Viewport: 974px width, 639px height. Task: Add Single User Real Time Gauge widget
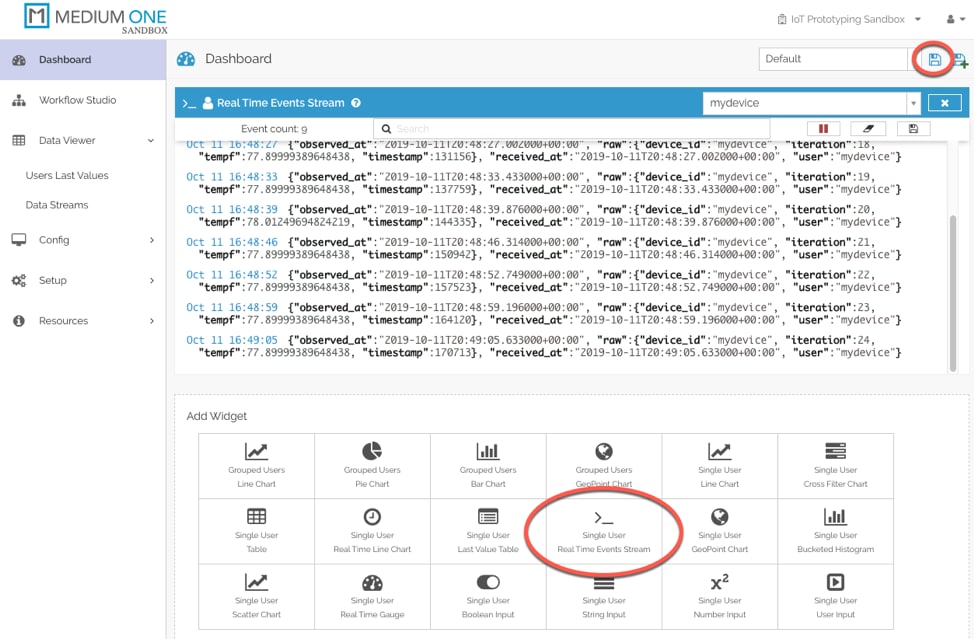click(372, 596)
